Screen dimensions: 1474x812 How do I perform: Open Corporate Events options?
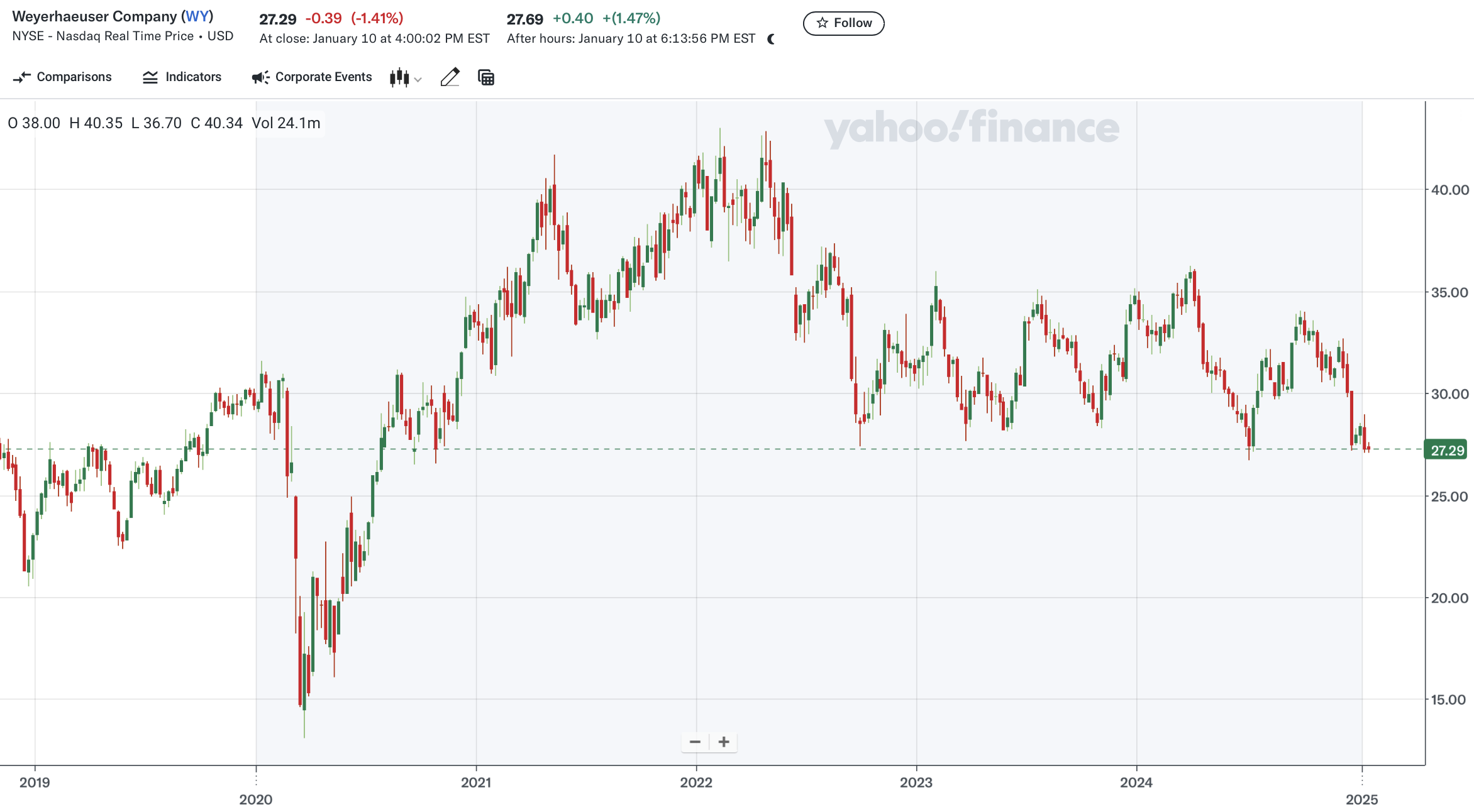point(312,77)
